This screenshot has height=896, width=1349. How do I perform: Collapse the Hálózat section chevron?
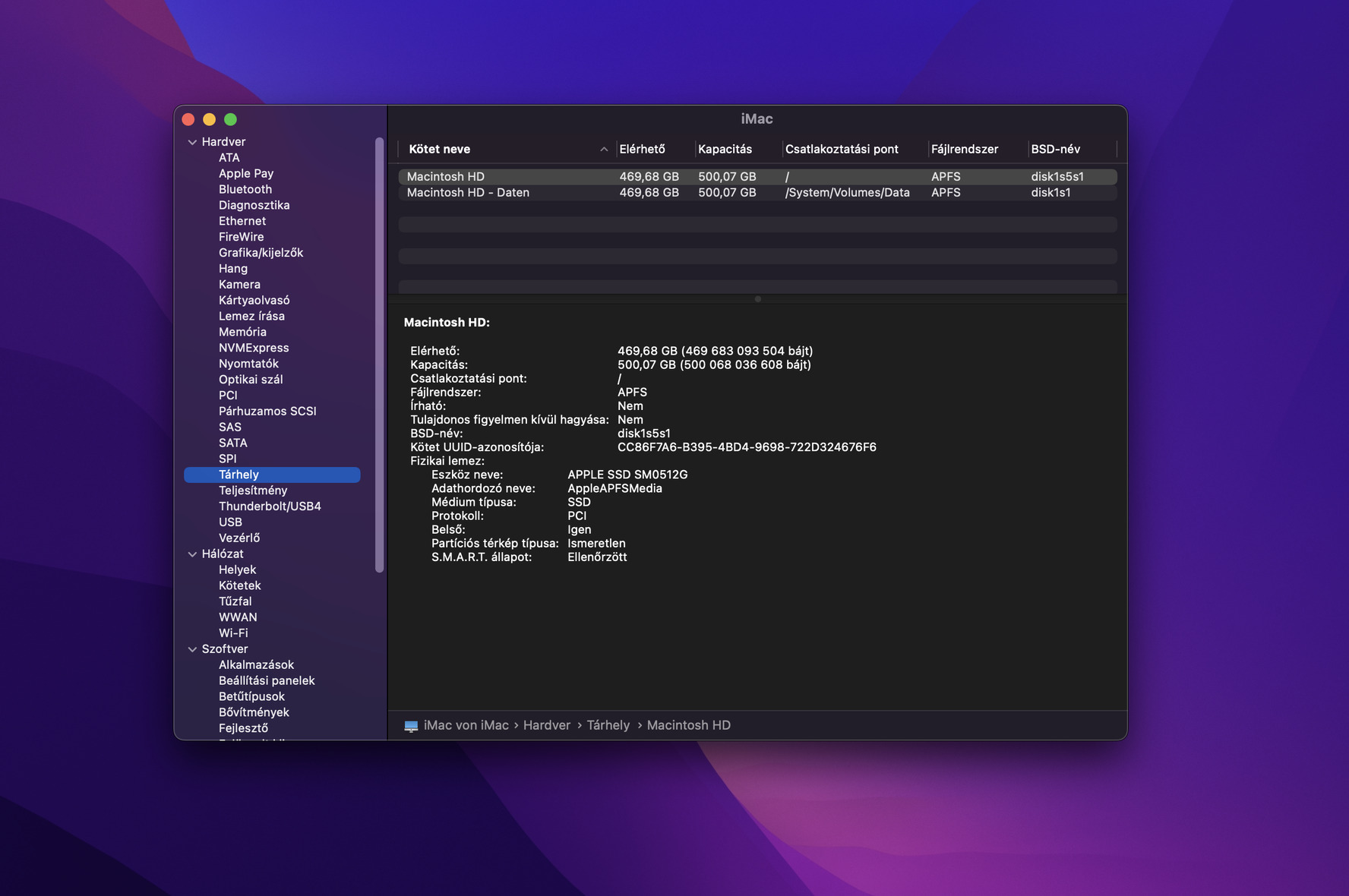(192, 554)
